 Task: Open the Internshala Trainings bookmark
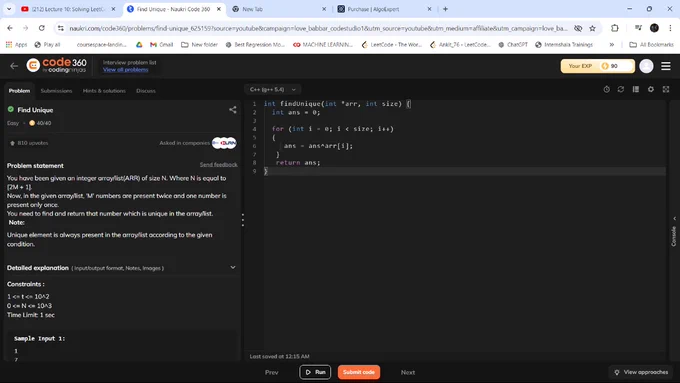564,45
